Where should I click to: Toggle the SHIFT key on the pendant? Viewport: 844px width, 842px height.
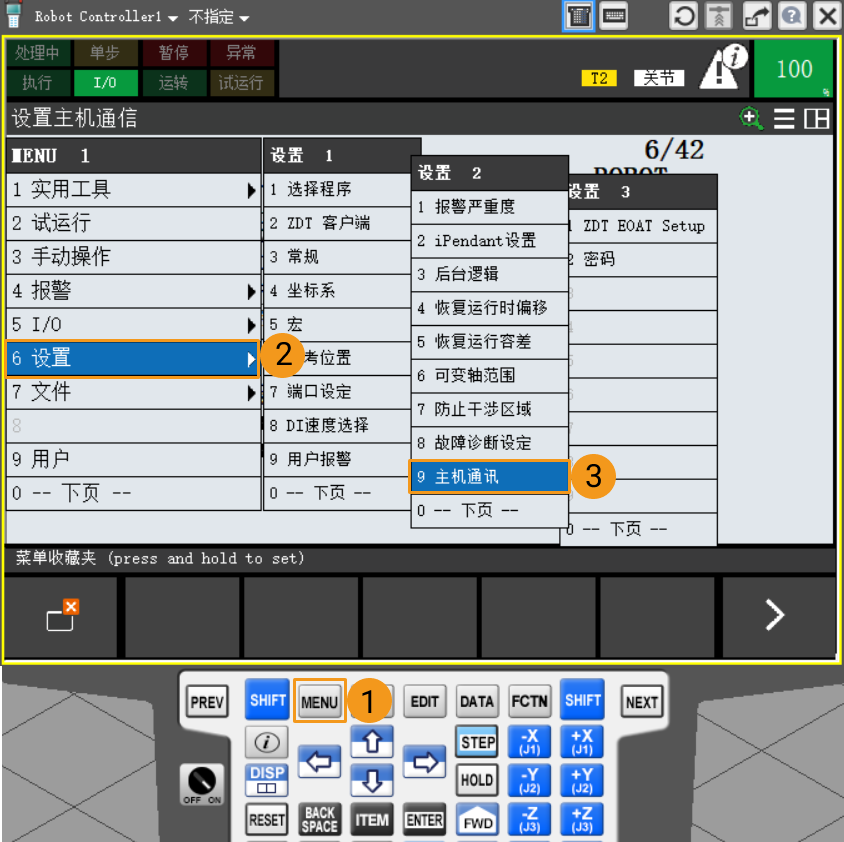[267, 701]
